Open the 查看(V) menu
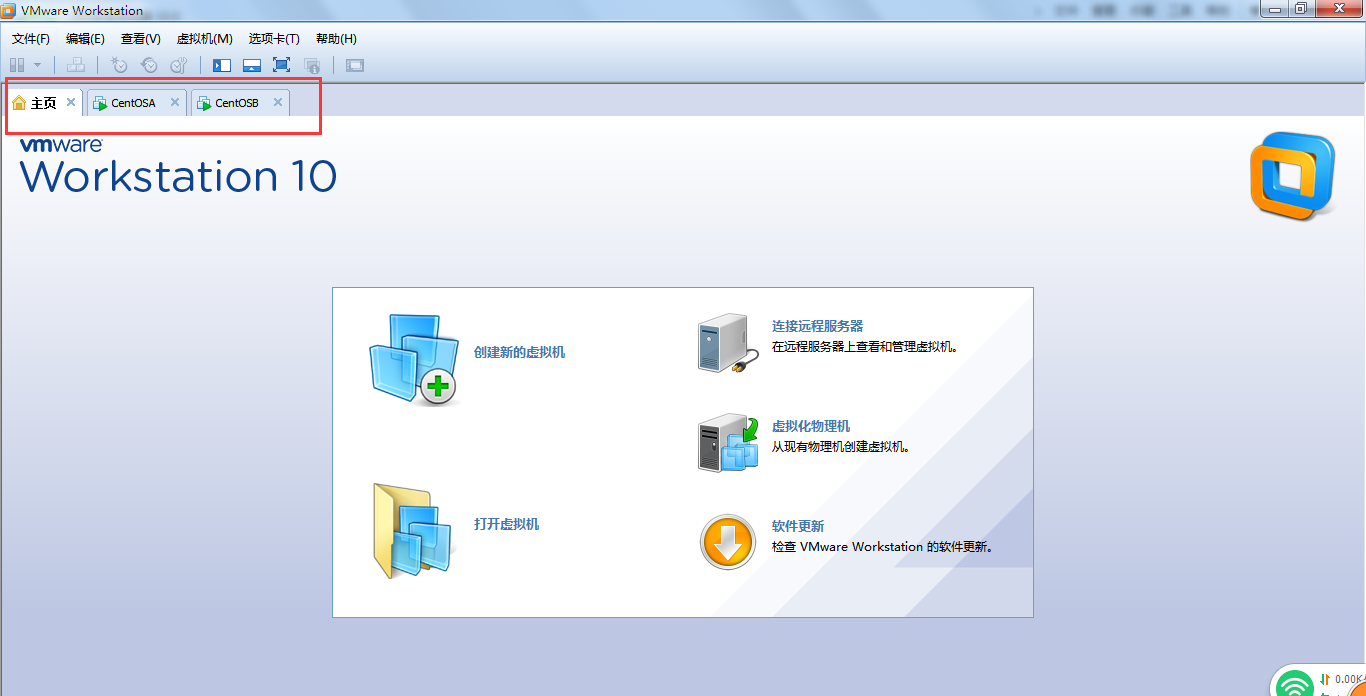 pyautogui.click(x=141, y=39)
